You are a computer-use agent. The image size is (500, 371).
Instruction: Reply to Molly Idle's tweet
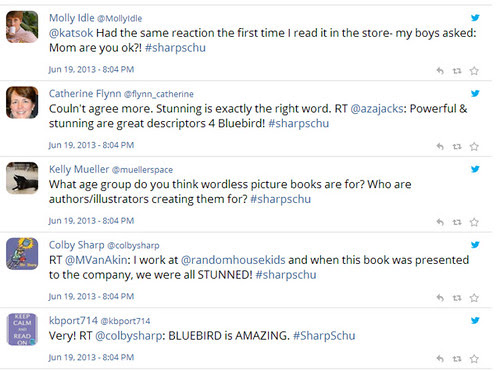(440, 71)
